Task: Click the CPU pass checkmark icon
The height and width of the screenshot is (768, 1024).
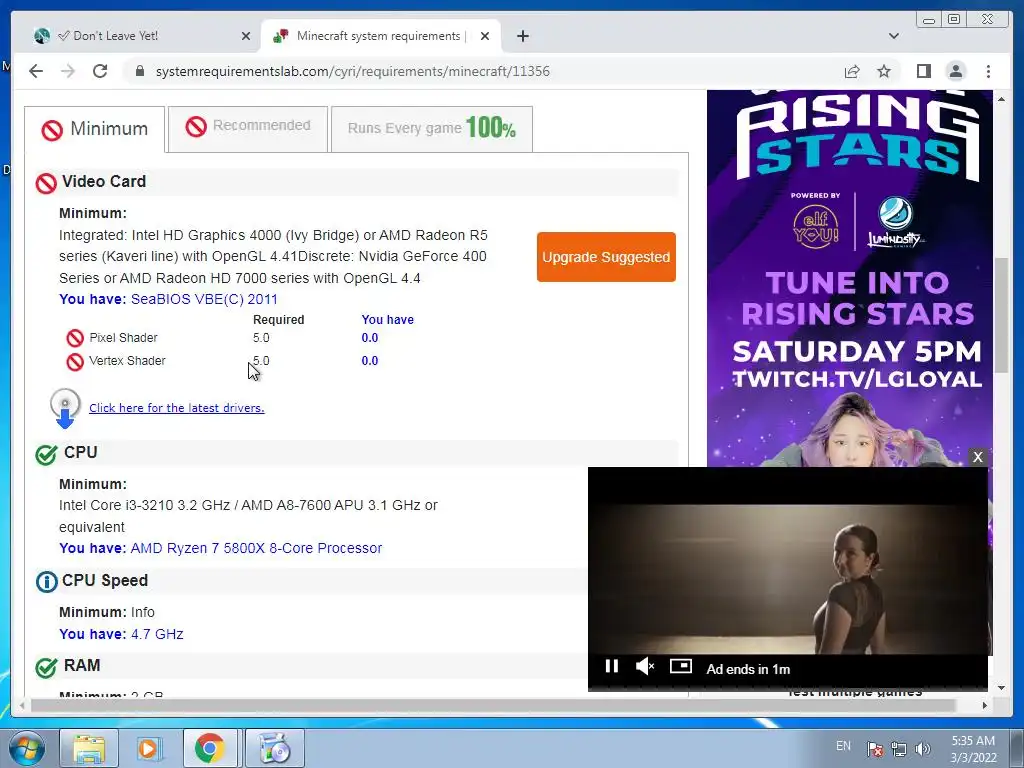Action: [x=46, y=454]
